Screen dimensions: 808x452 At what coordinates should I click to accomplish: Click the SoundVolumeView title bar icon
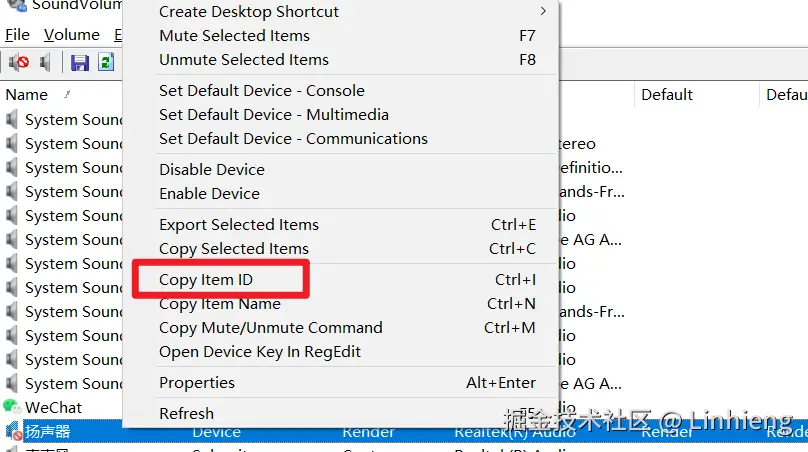pos(14,5)
